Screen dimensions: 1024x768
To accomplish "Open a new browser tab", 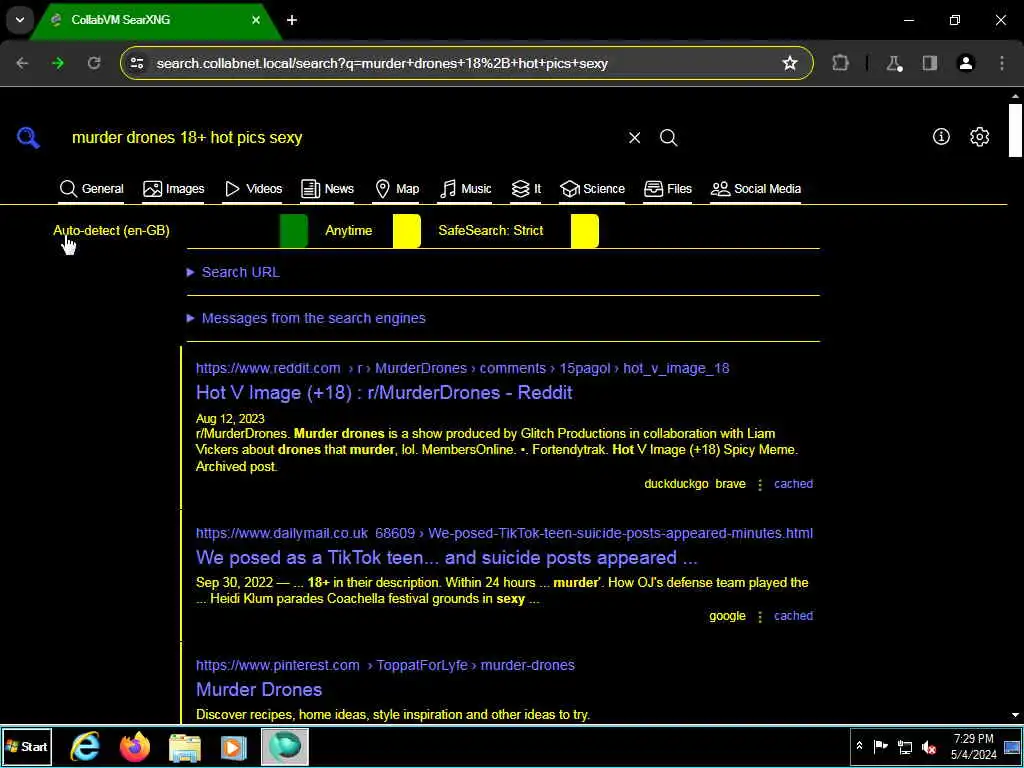I will pos(292,20).
